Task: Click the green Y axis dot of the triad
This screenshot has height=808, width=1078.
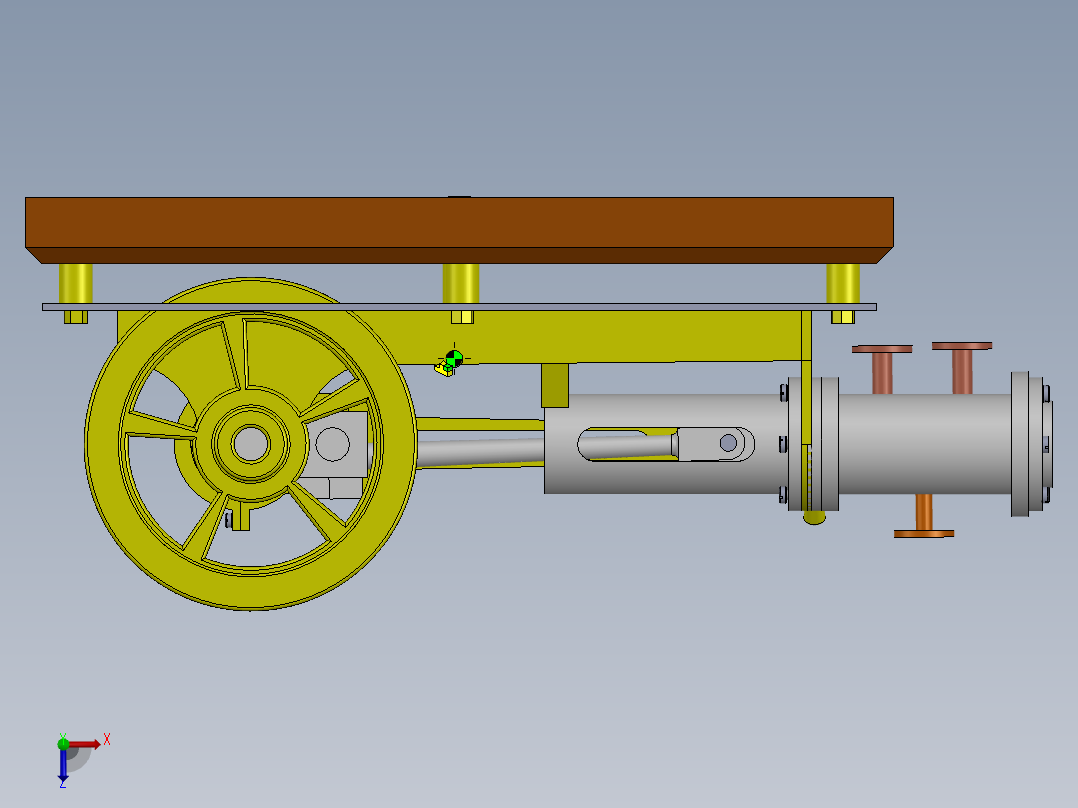Action: point(63,743)
